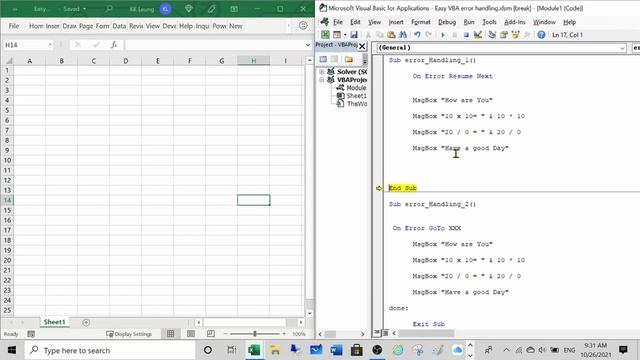Image resolution: width=640 pixels, height=360 pixels.
Task: Open Excel from the Windows taskbar
Action: coord(254,350)
